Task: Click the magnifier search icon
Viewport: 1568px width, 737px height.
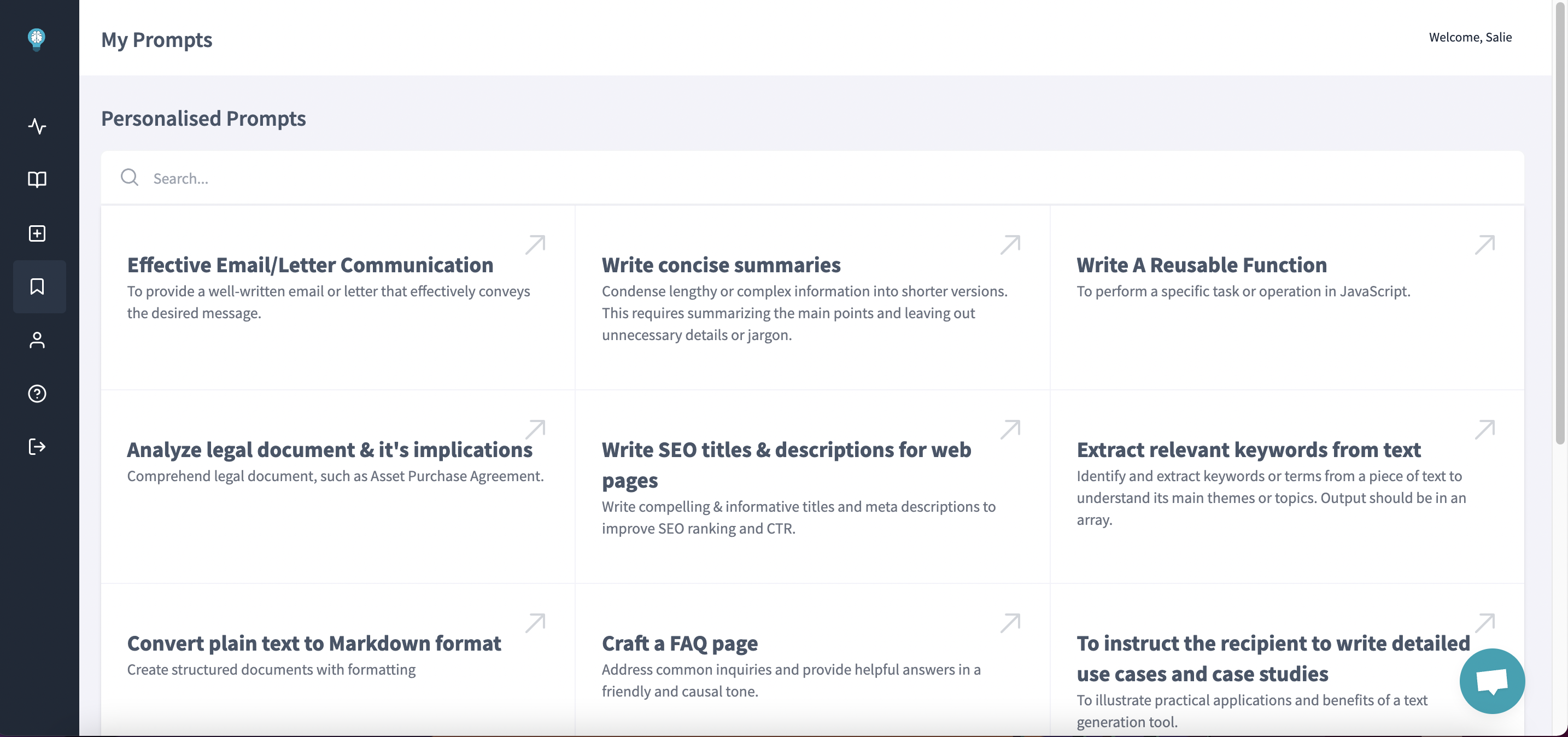Action: [x=130, y=177]
